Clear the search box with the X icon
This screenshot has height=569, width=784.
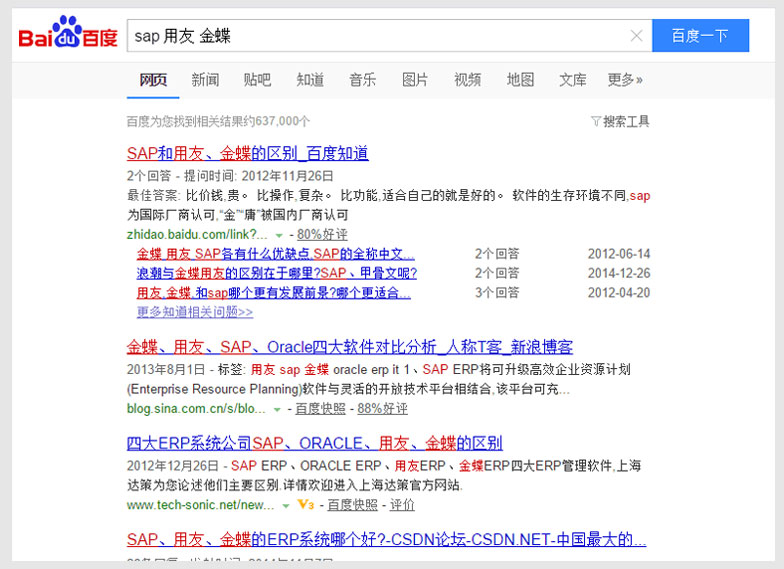[636, 36]
